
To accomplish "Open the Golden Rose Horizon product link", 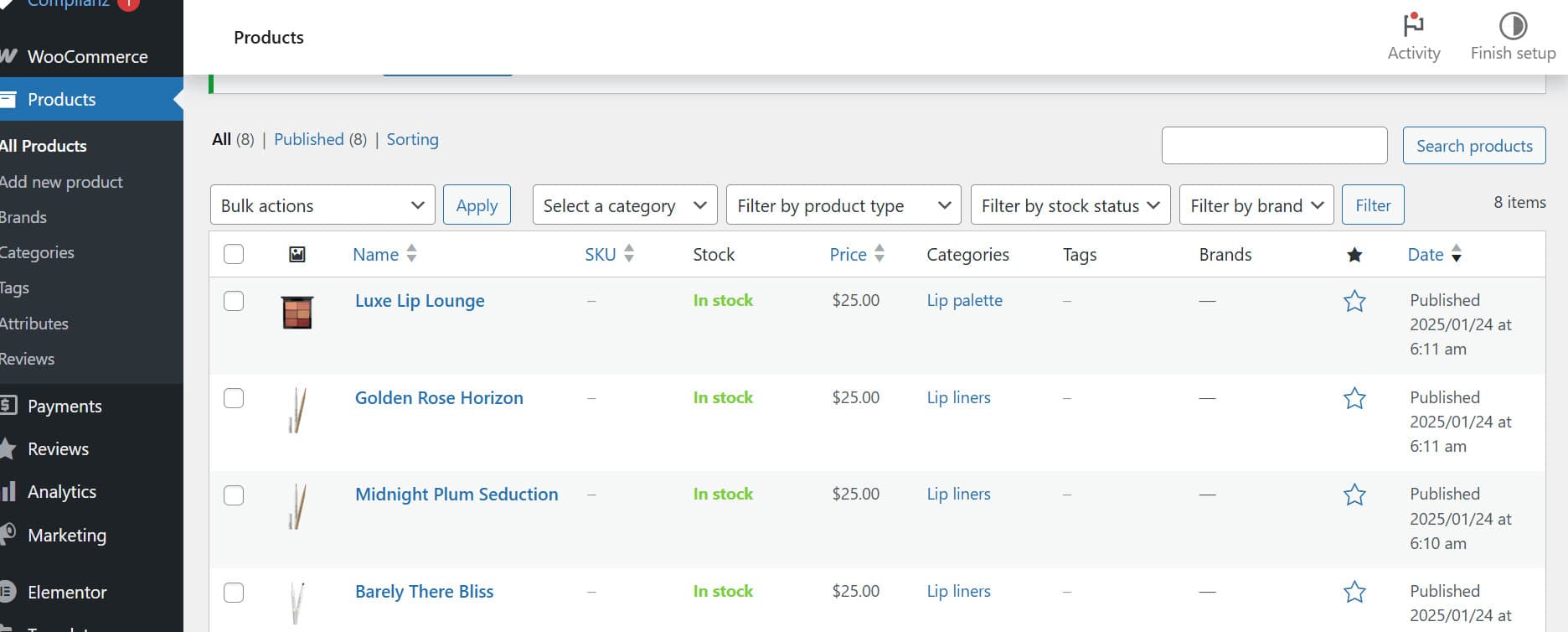I will tap(439, 398).
